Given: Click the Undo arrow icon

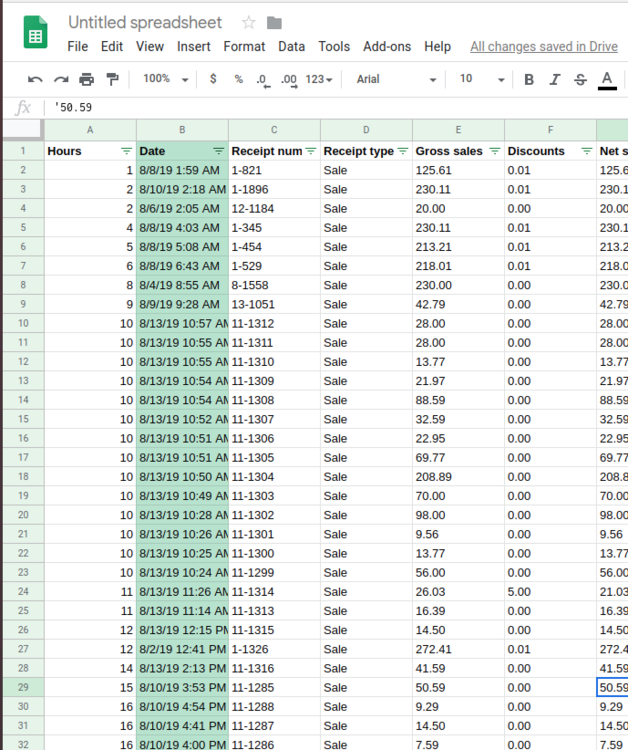Looking at the screenshot, I should point(35,79).
